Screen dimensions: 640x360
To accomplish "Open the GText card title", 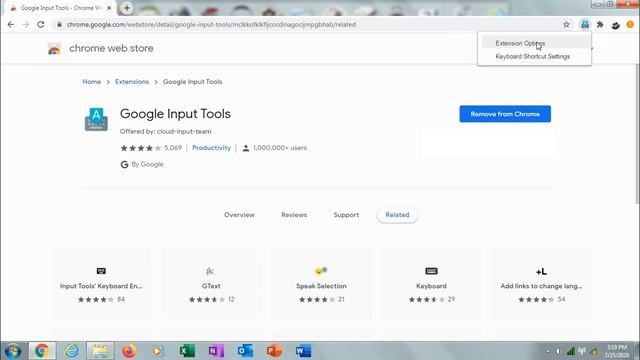I will coord(211,286).
